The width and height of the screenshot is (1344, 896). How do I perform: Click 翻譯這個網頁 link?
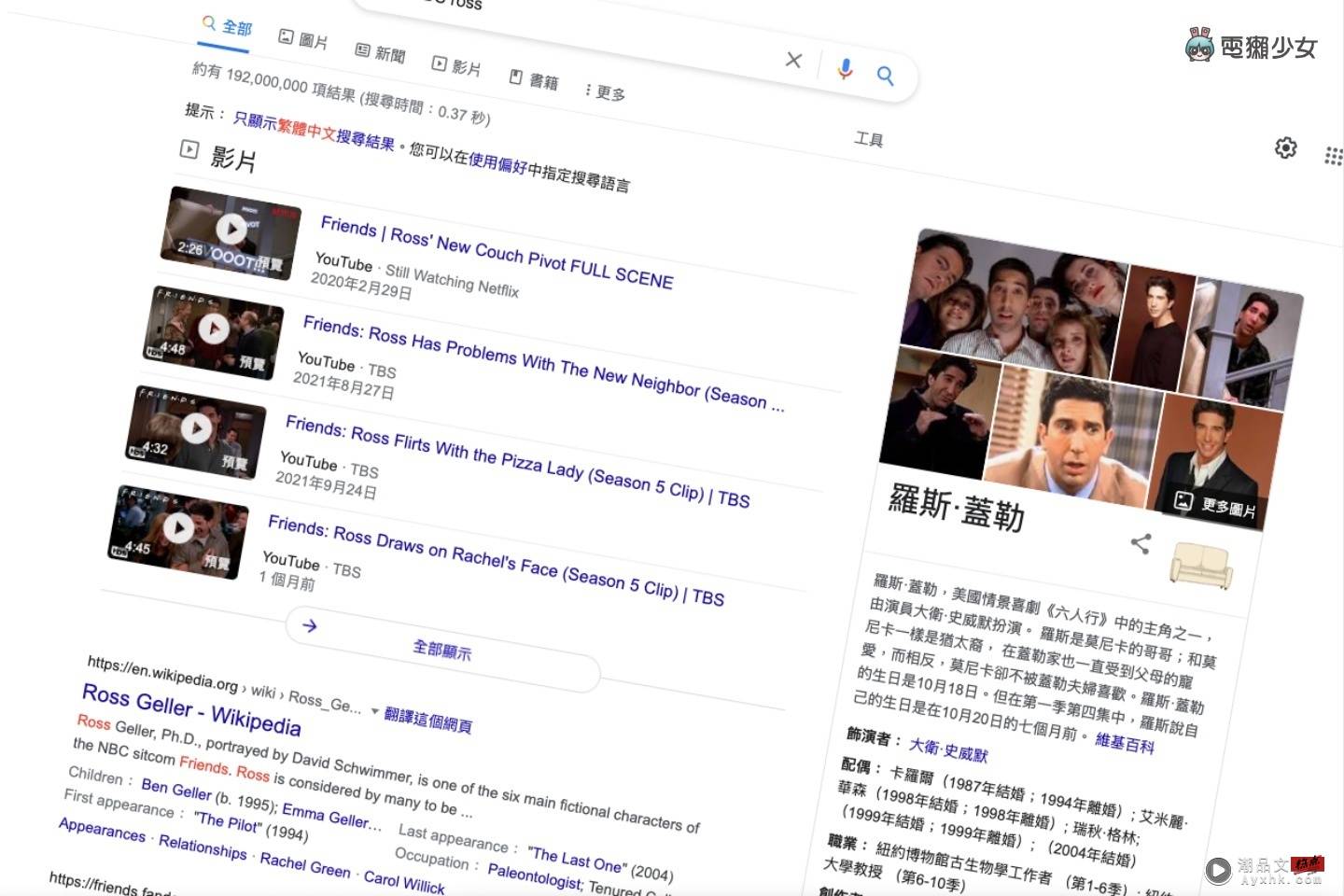click(428, 720)
